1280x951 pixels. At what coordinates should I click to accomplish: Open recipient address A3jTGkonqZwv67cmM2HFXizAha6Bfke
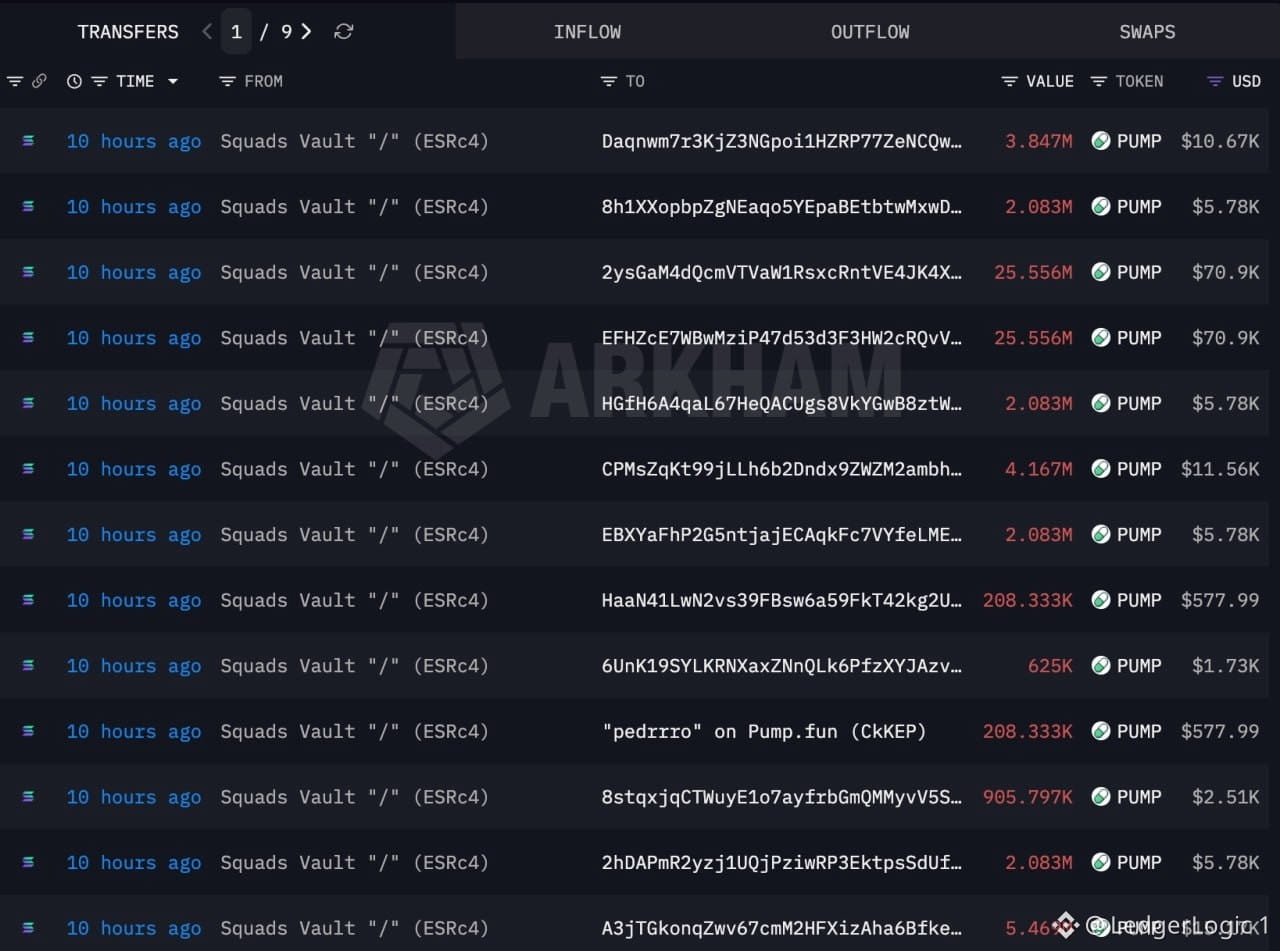782,928
